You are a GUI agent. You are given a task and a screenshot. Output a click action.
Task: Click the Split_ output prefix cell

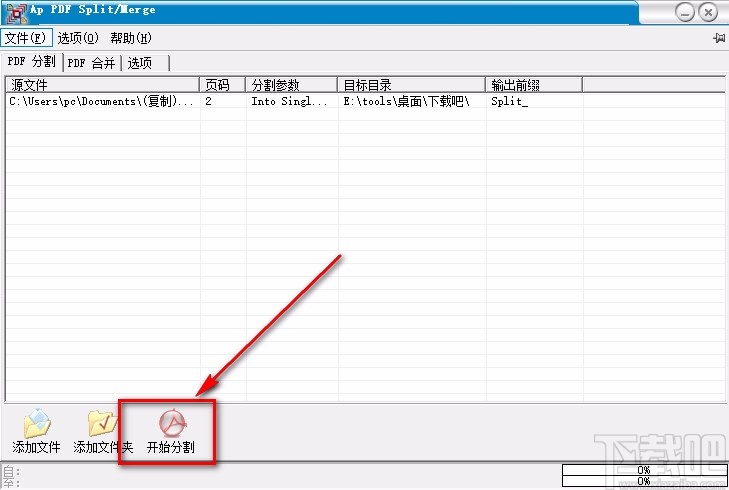point(534,101)
